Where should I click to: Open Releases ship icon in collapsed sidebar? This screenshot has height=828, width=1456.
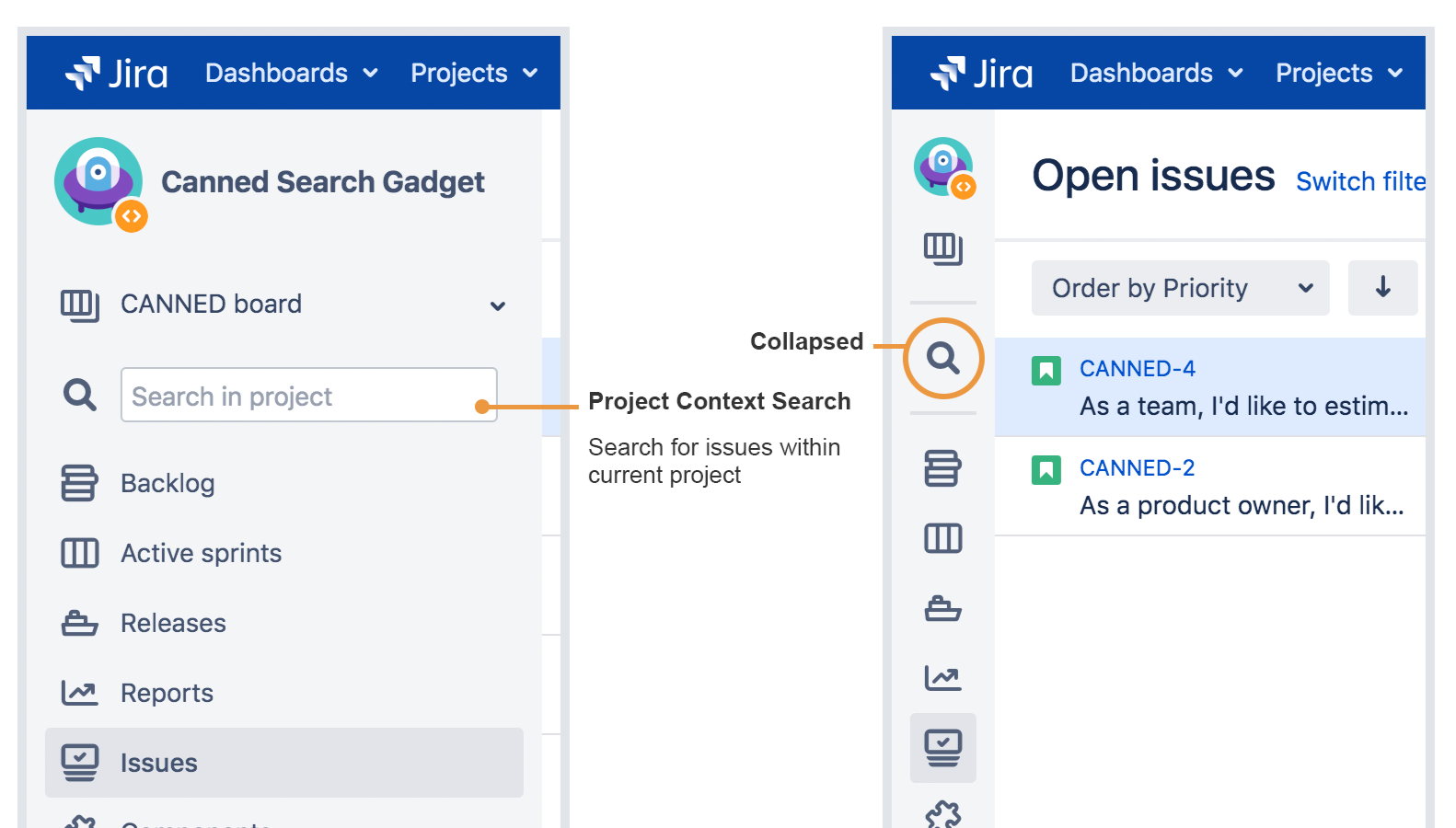click(x=942, y=608)
